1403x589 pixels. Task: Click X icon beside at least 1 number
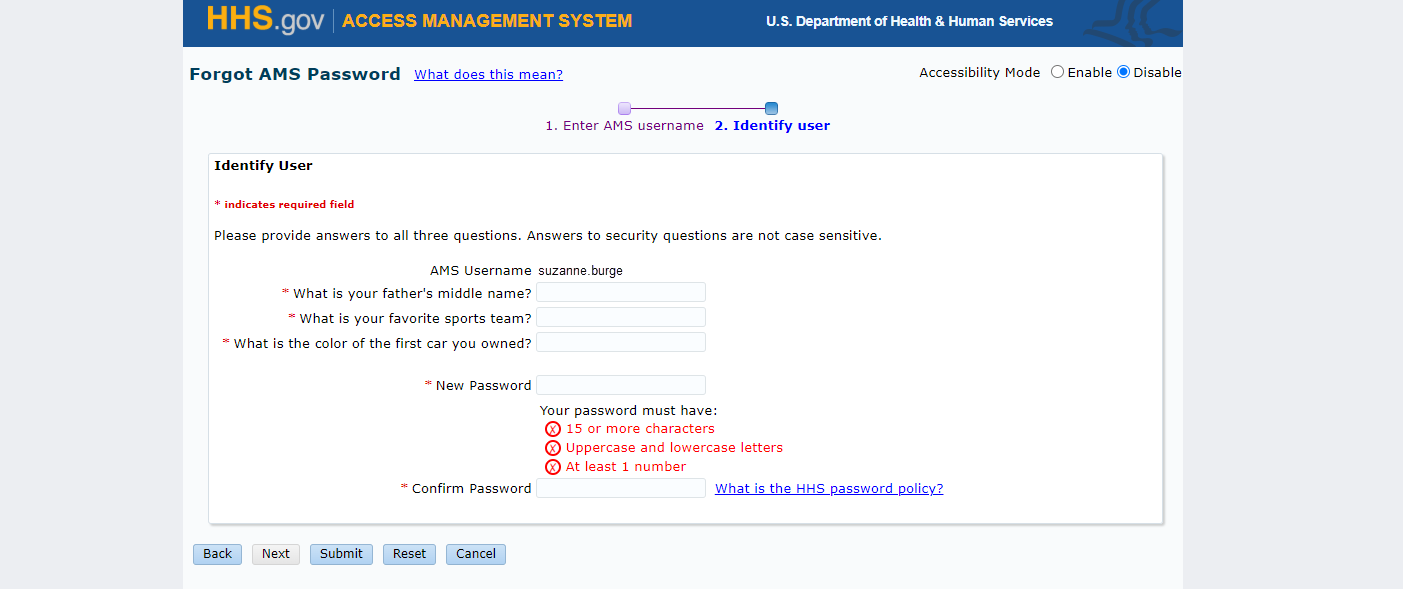[x=553, y=467]
